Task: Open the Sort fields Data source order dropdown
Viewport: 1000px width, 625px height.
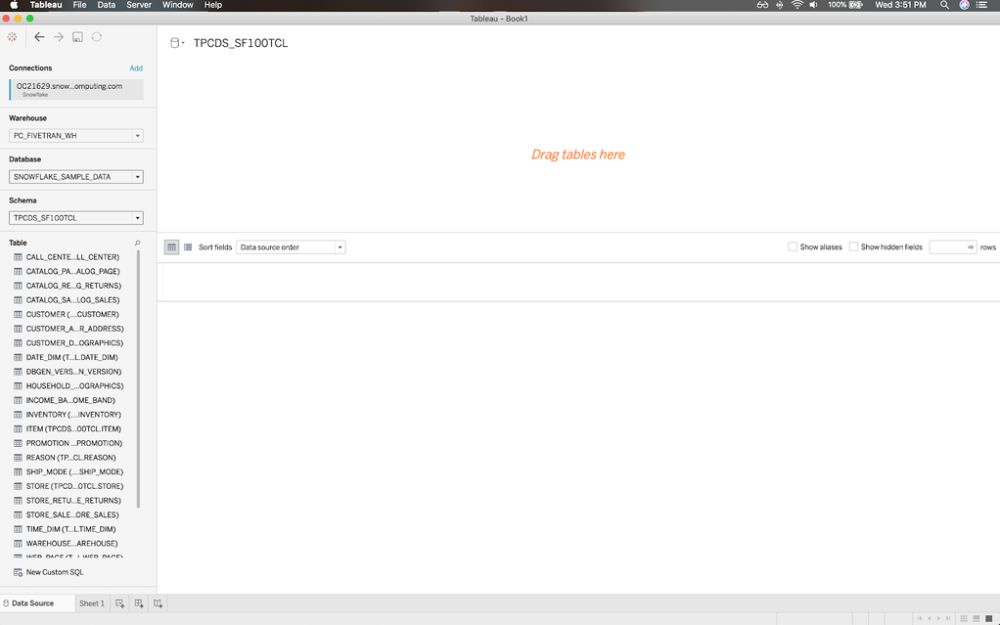Action: [291, 247]
